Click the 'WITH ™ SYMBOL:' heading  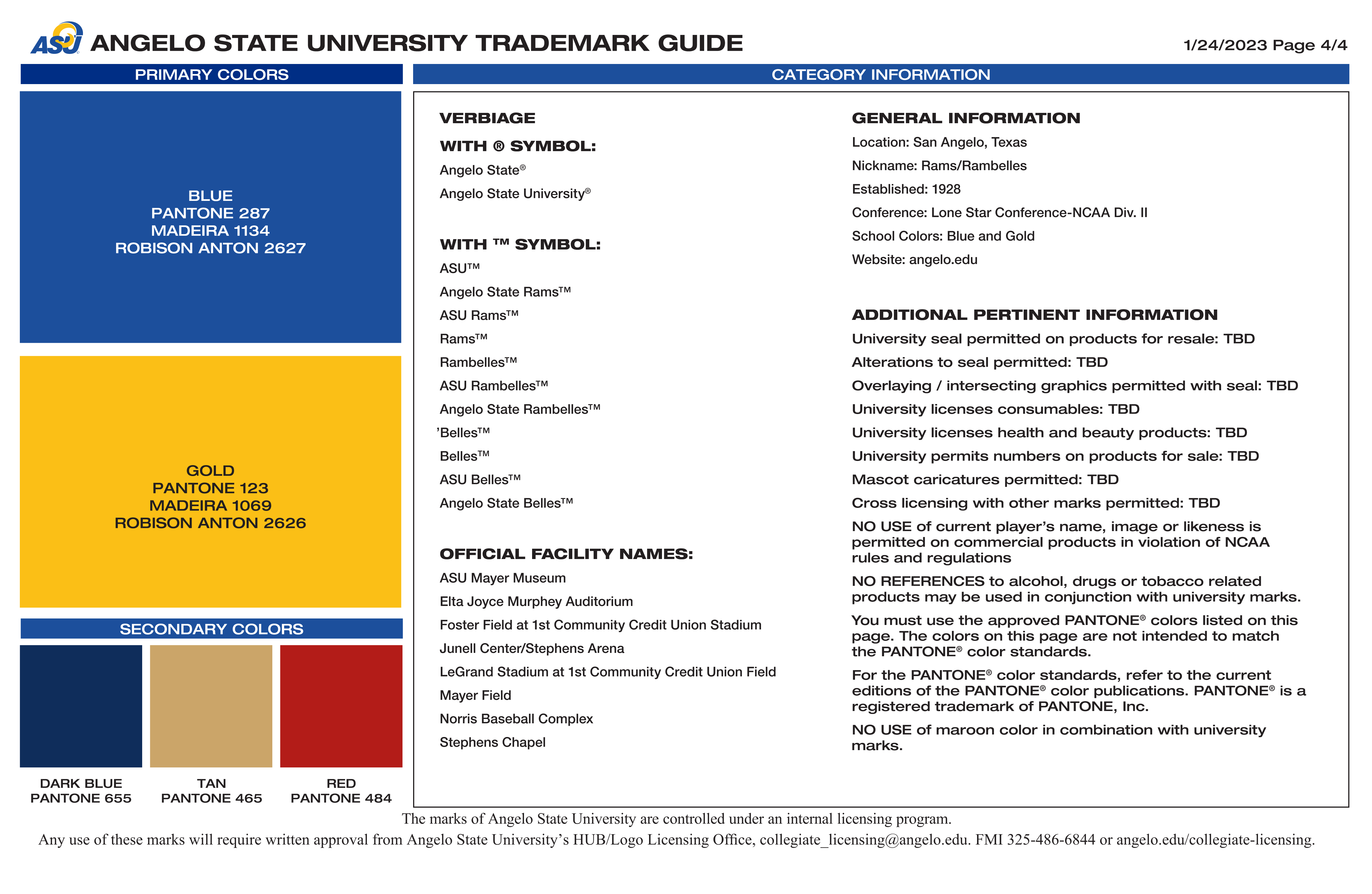[x=520, y=244]
